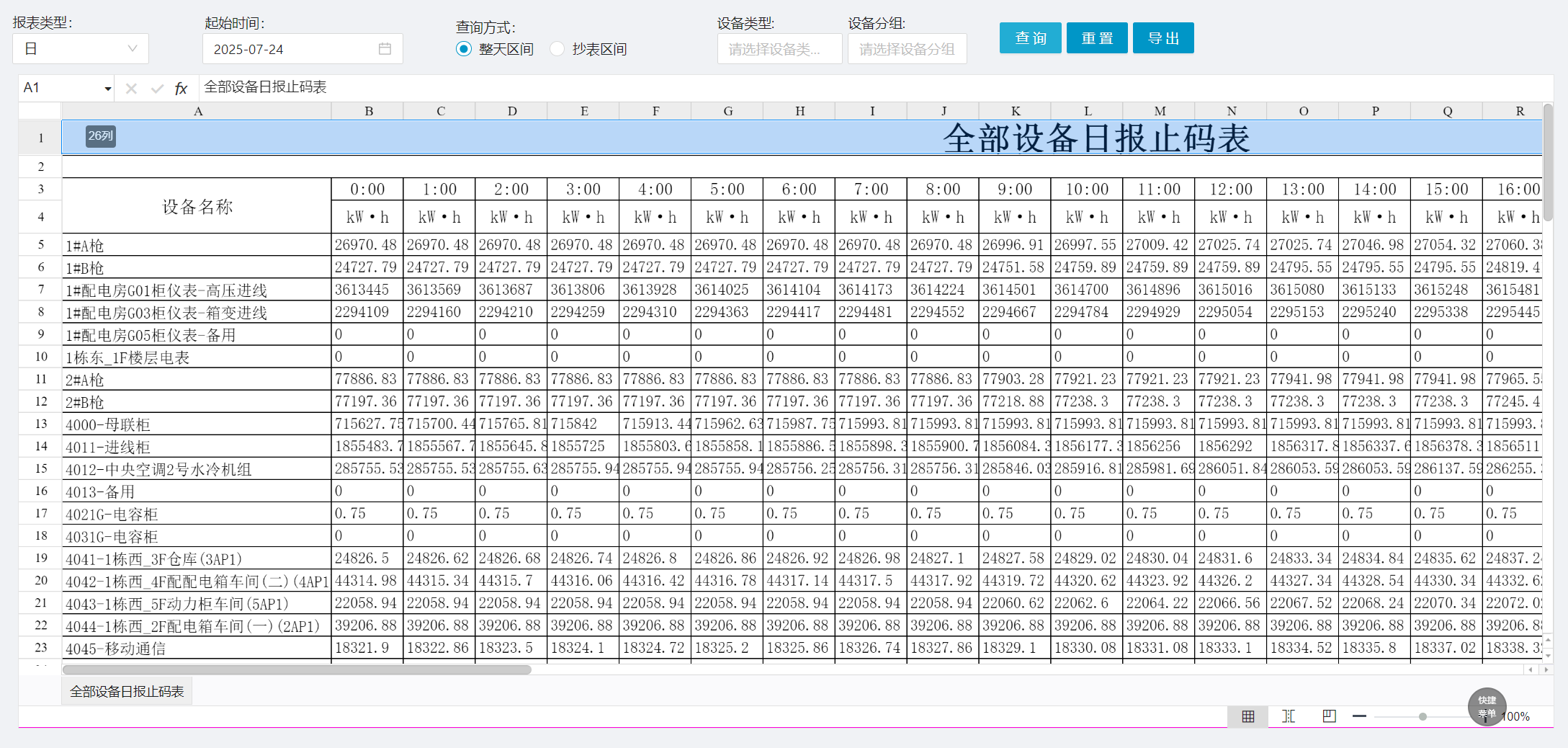
Task: Click cell value 2294667
Action: [1015, 312]
